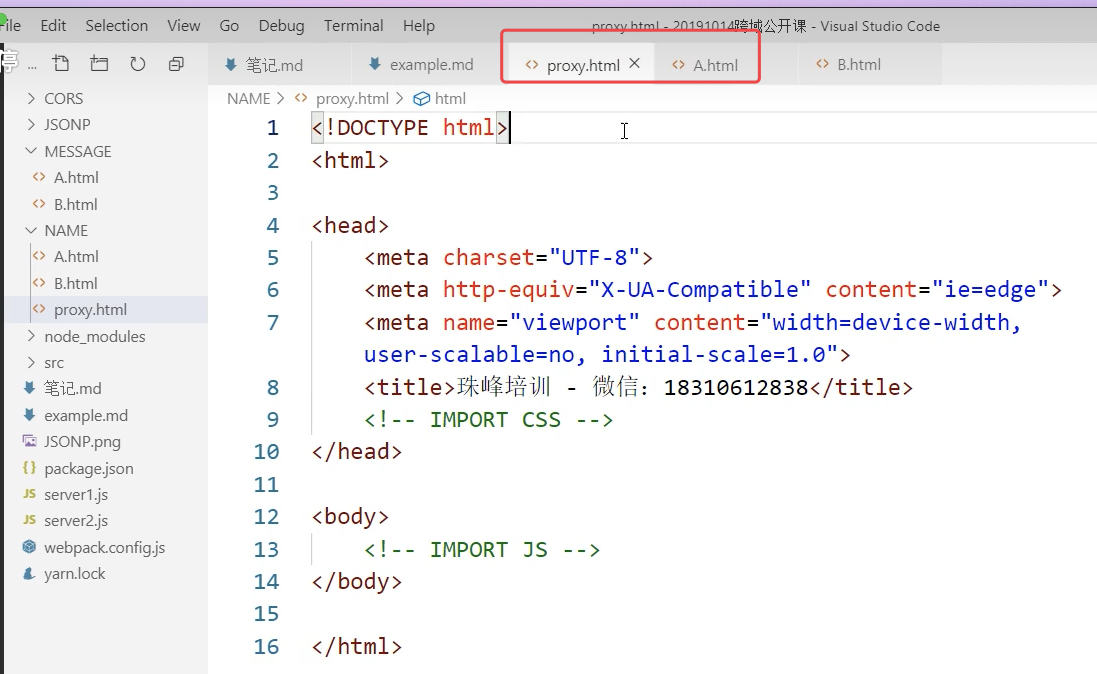Switch to the example.md tab
This screenshot has width=1097, height=674.
click(421, 64)
